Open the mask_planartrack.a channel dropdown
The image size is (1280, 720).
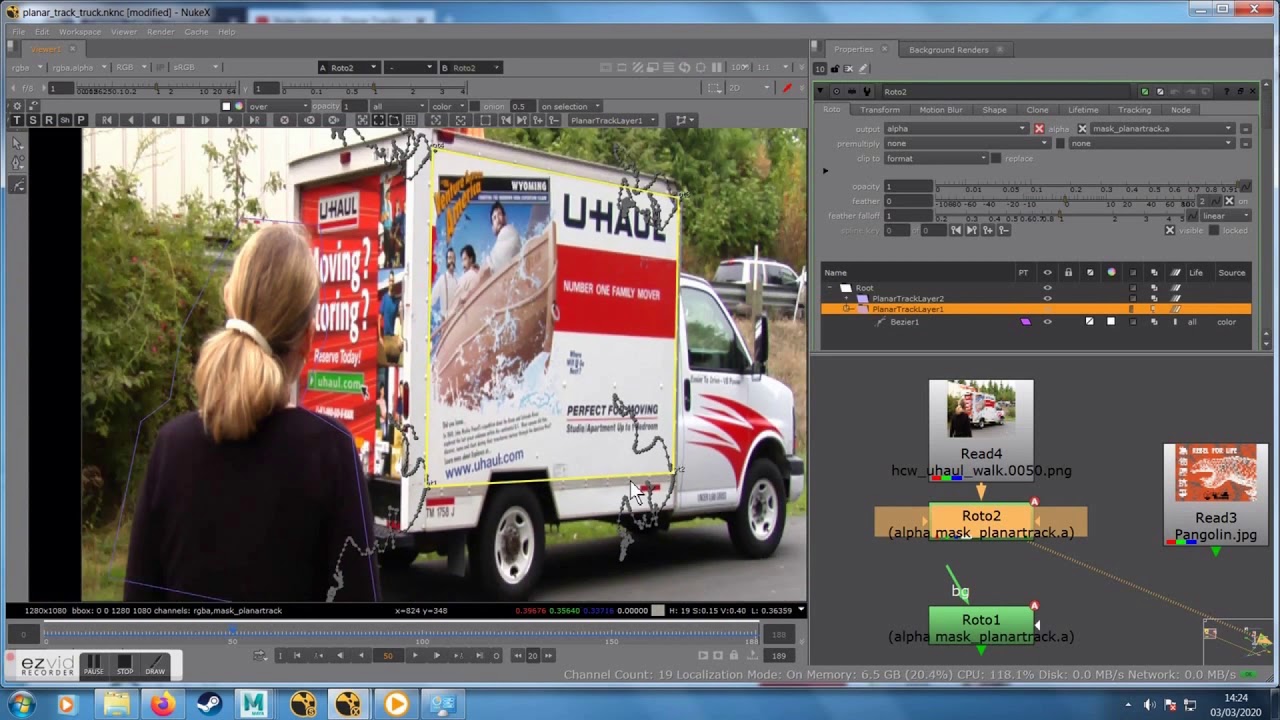[x=1163, y=129]
